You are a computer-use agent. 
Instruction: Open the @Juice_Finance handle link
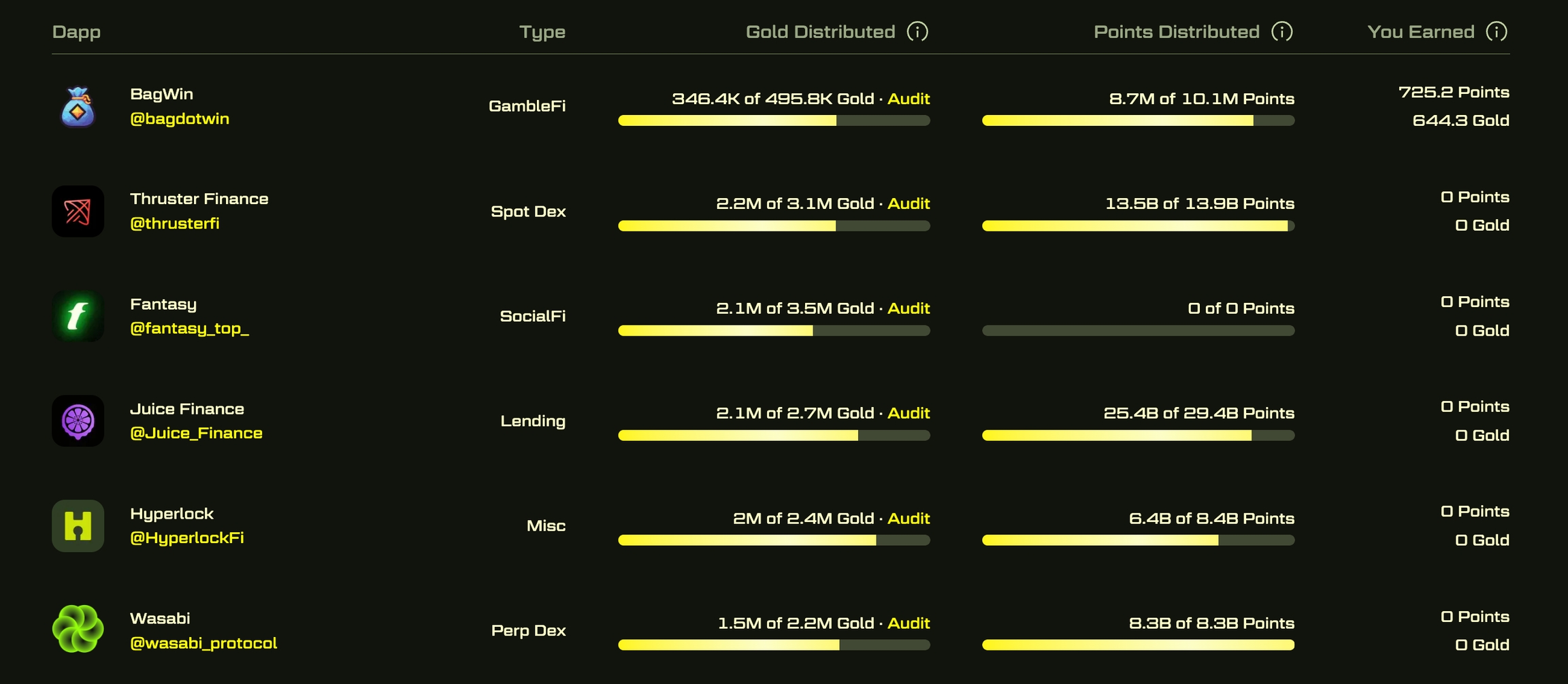pos(196,434)
